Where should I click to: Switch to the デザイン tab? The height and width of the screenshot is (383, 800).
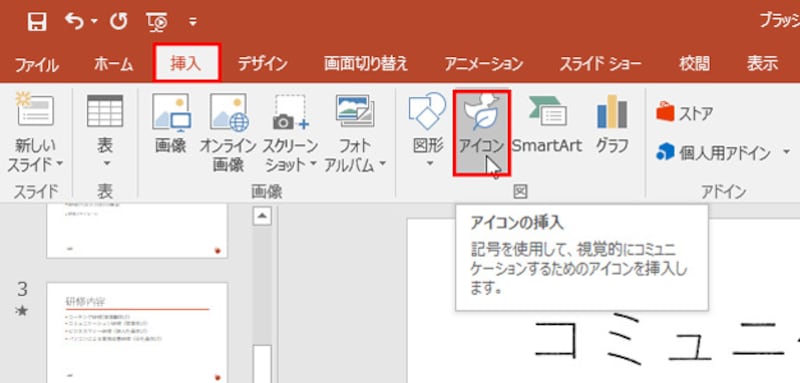[x=263, y=64]
